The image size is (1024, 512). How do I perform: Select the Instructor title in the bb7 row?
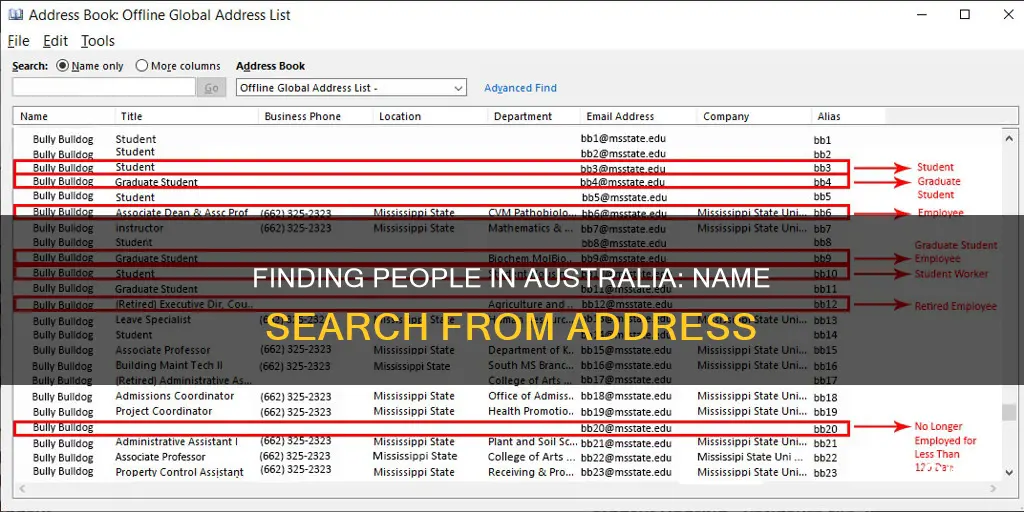(140, 228)
